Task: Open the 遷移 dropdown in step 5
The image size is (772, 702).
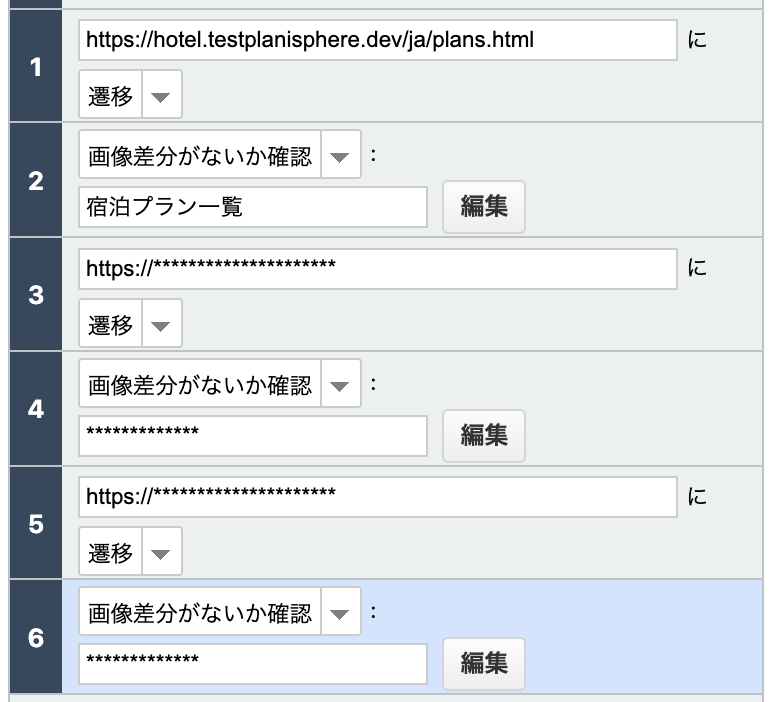Action: coord(130,551)
